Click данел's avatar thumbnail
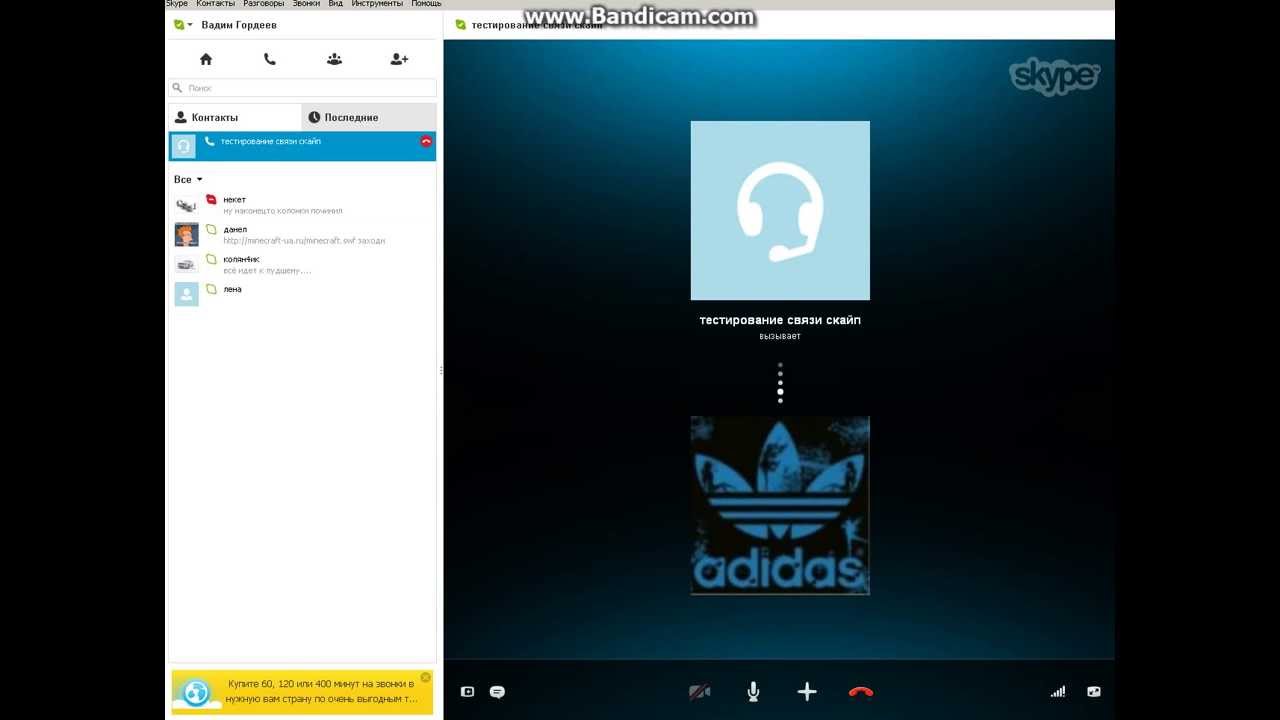 point(186,235)
